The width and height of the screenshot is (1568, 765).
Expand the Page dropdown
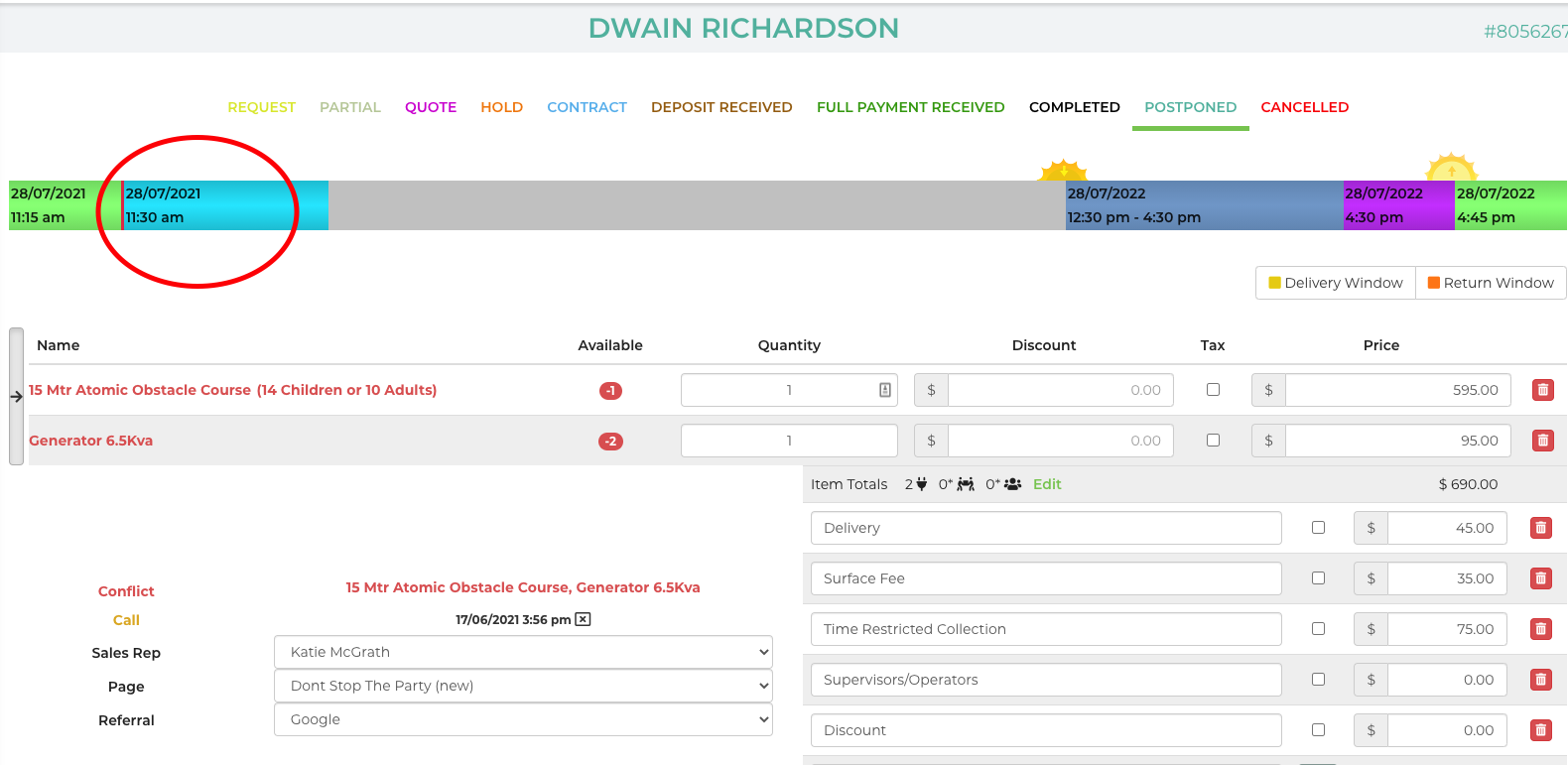[523, 686]
